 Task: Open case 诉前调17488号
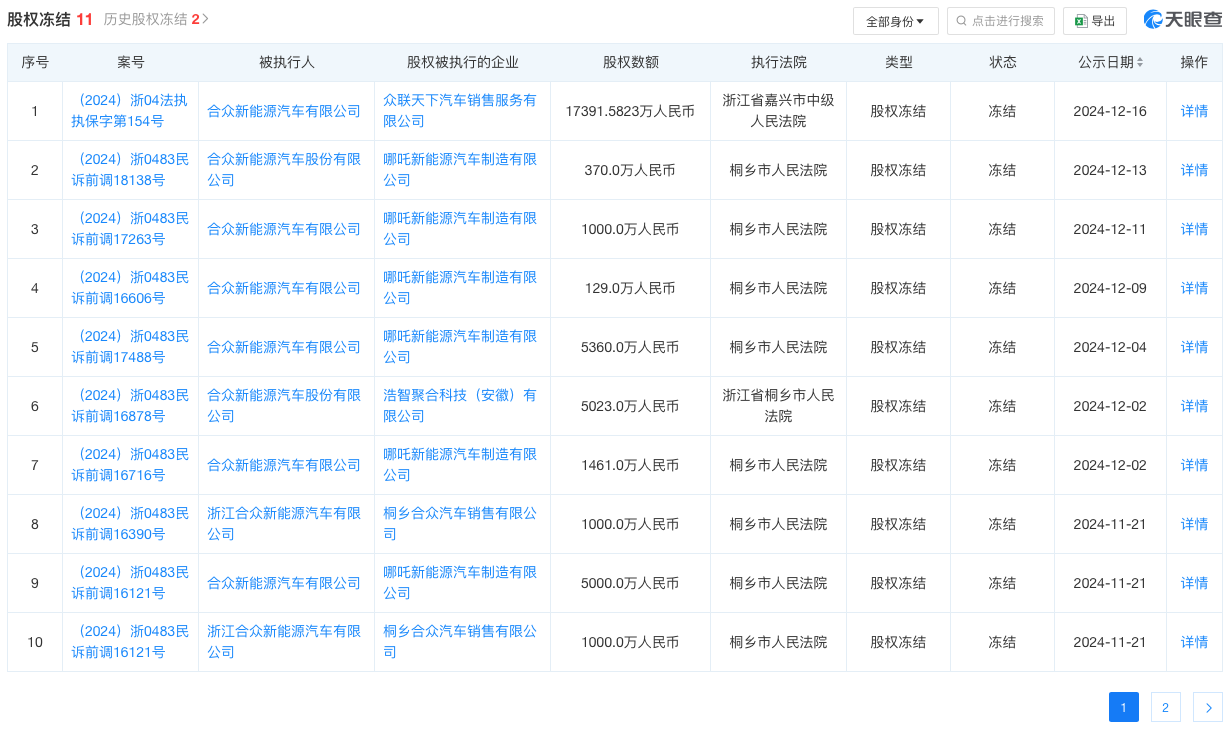130,347
